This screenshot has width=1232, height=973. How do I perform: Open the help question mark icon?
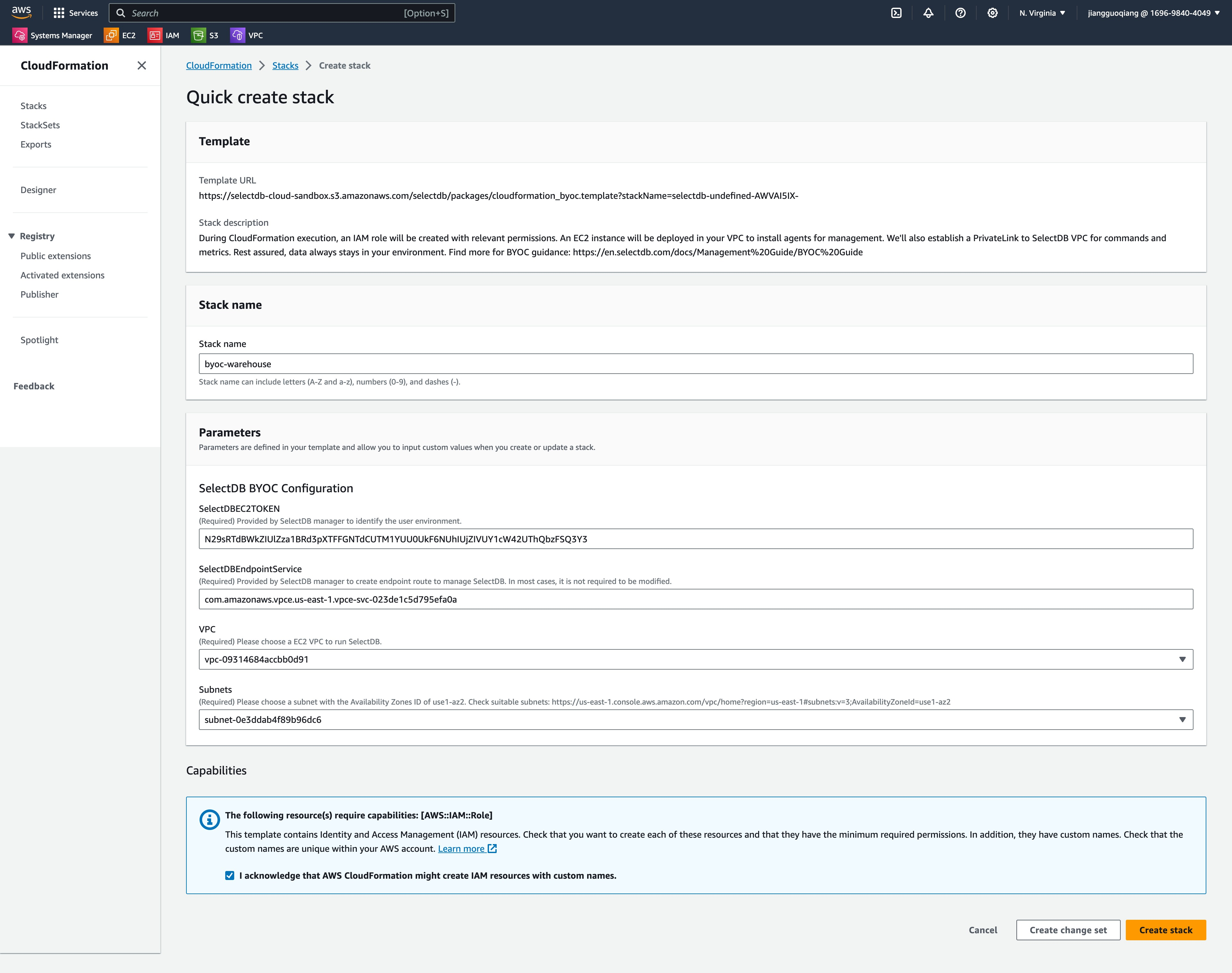coord(960,13)
